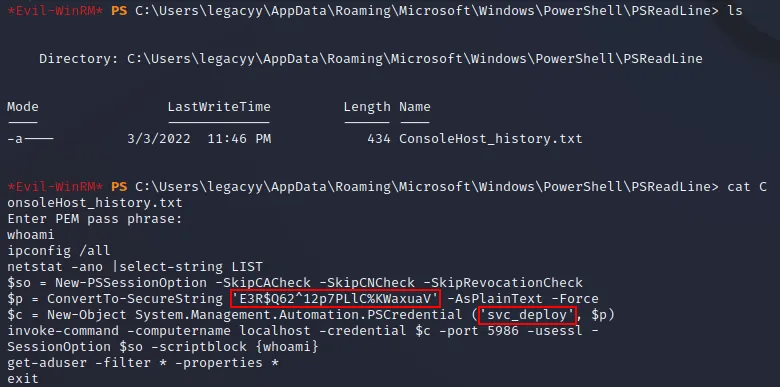Click the Name column header
The height and width of the screenshot is (387, 780).
coord(415,107)
